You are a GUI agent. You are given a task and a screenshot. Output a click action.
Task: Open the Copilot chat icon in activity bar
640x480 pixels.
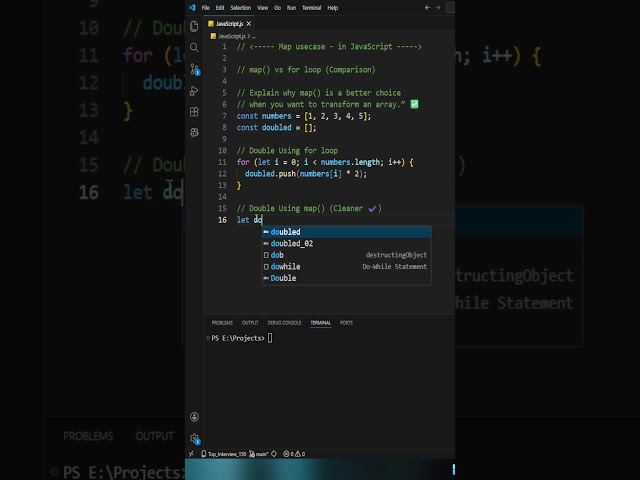[x=194, y=132]
